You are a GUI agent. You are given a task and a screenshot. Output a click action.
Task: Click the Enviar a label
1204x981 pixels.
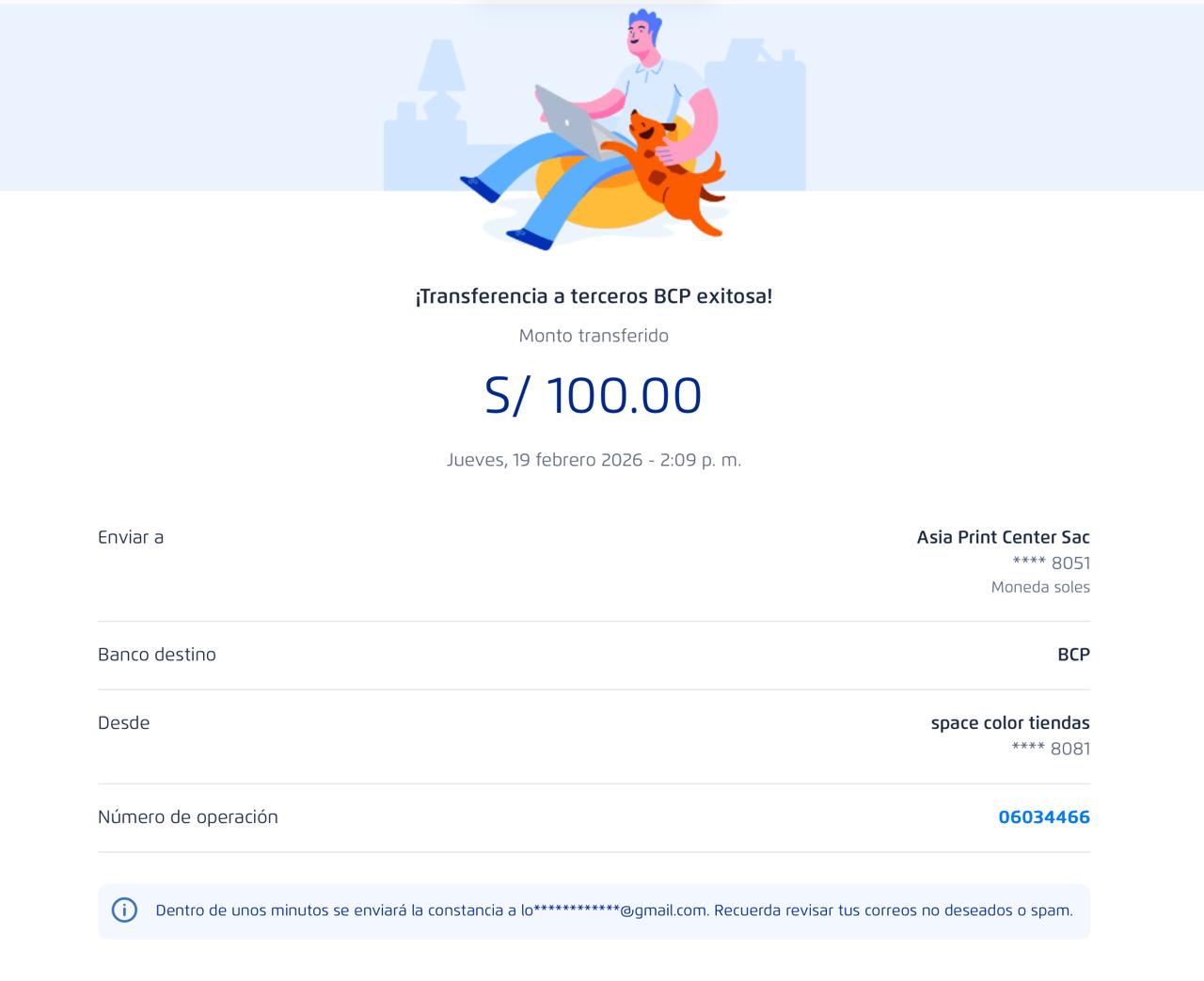click(x=131, y=537)
